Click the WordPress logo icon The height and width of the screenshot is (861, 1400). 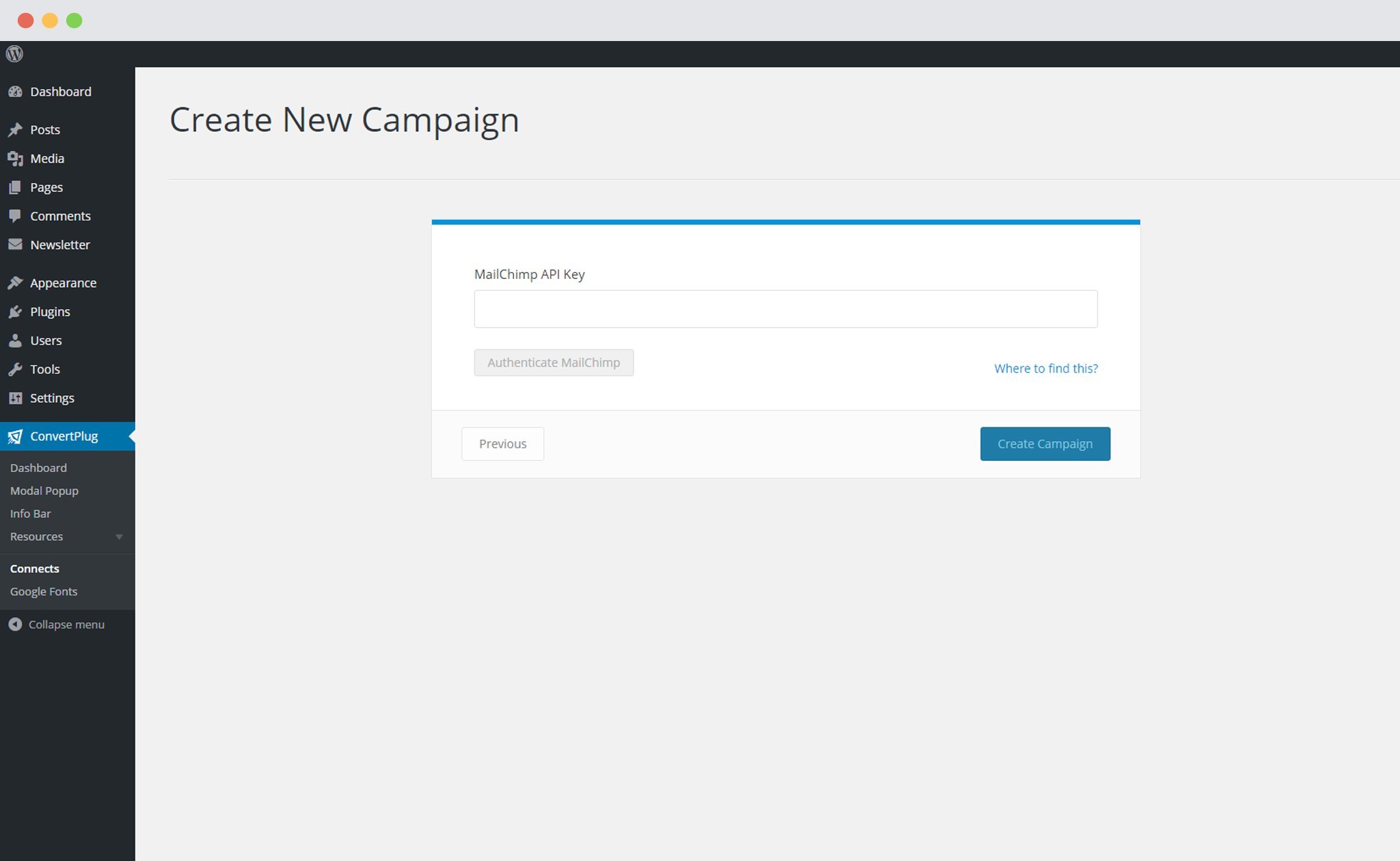click(14, 54)
